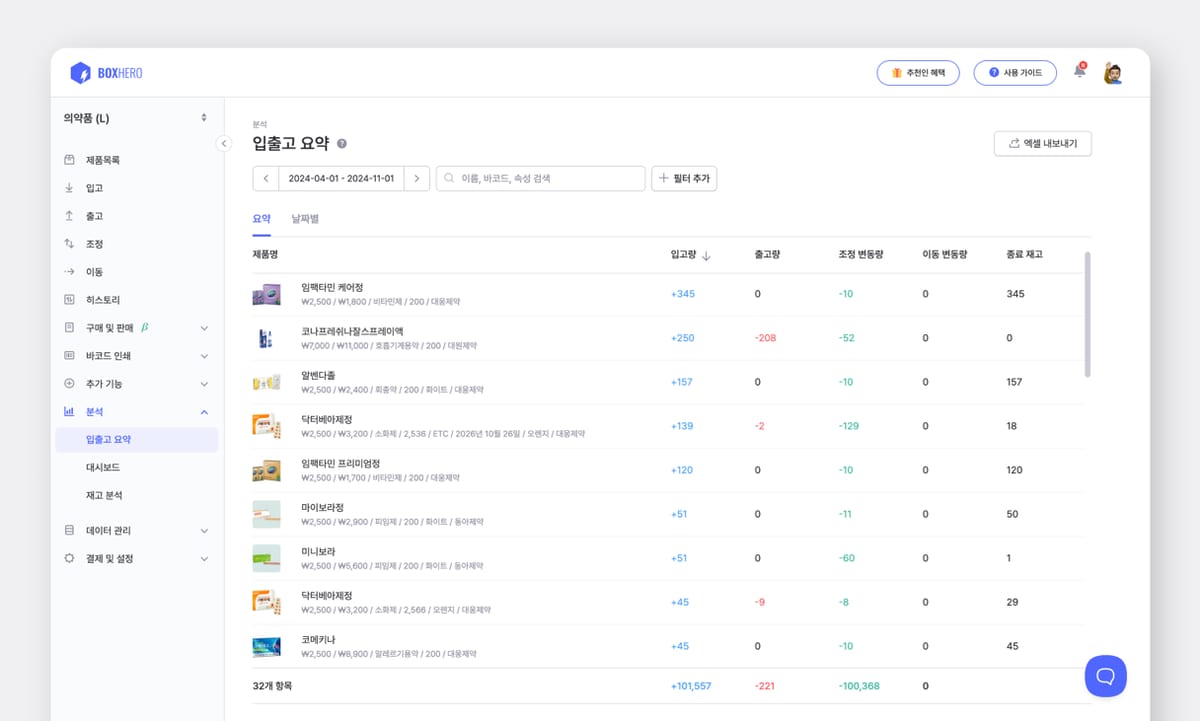Click the 추가 기능 plus icon

pyautogui.click(x=69, y=384)
